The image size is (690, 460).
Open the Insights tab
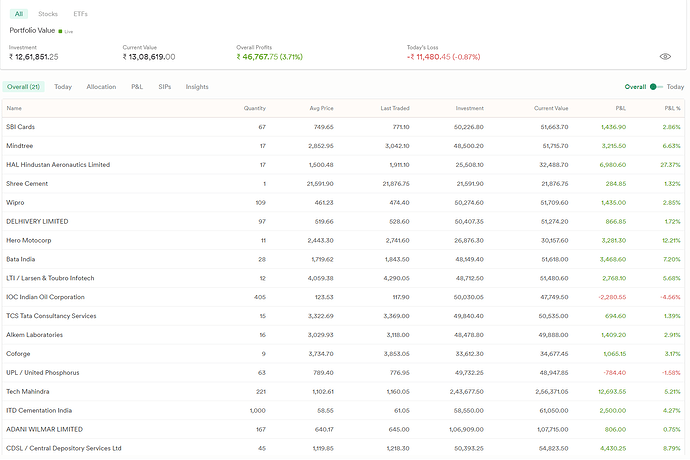[x=197, y=87]
